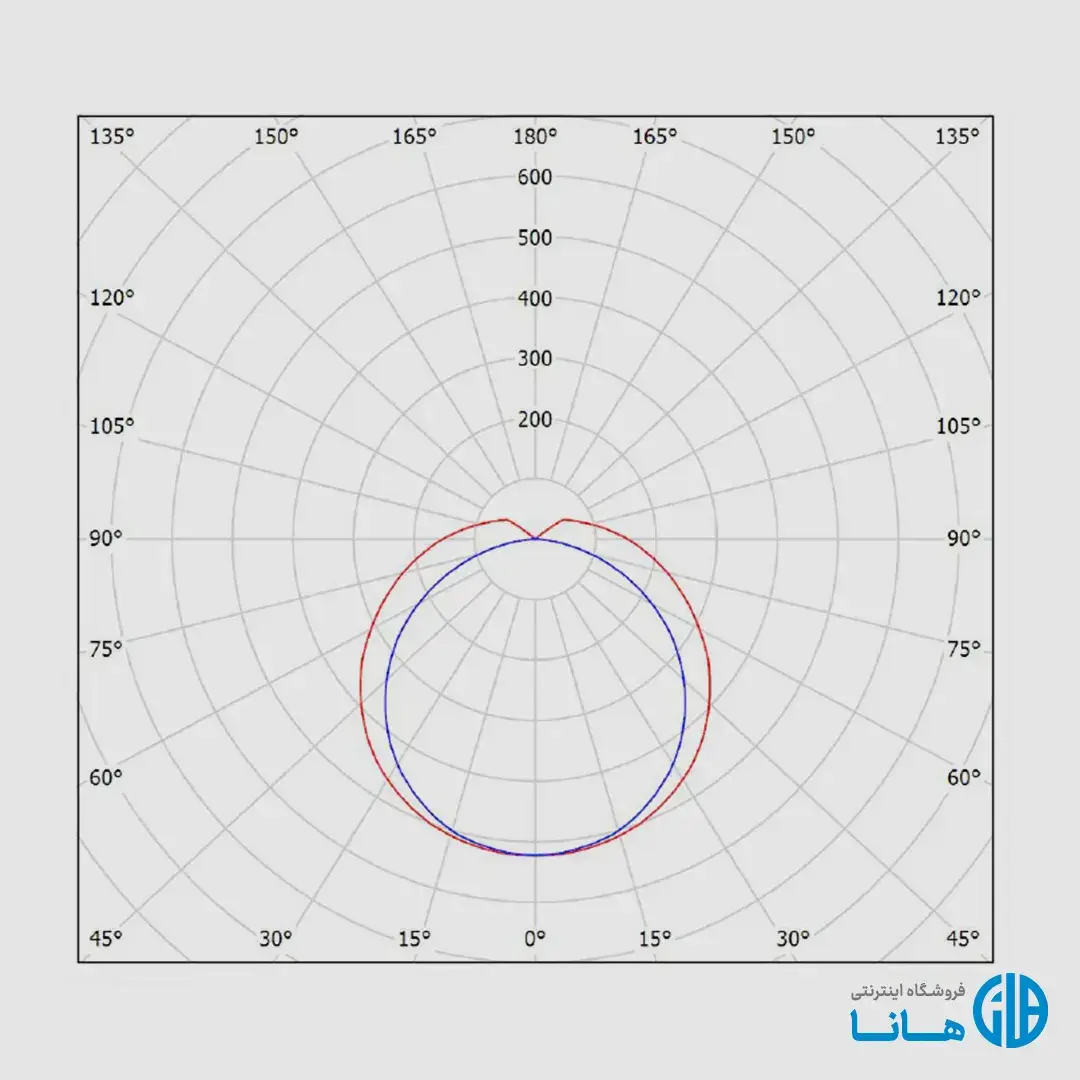Select the 400 radial scale value

tap(534, 298)
